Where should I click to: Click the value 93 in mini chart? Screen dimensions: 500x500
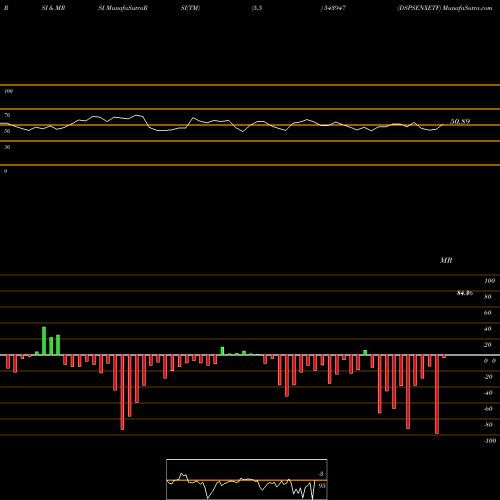click(x=322, y=486)
